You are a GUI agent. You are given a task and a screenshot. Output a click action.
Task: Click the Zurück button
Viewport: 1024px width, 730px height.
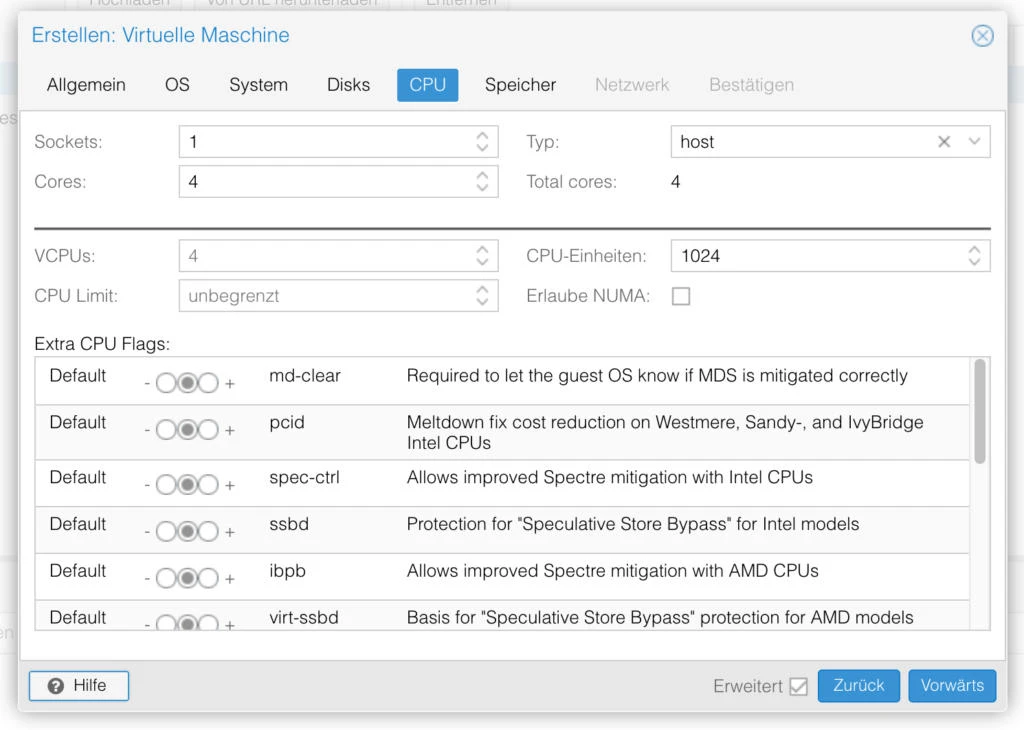click(x=858, y=686)
